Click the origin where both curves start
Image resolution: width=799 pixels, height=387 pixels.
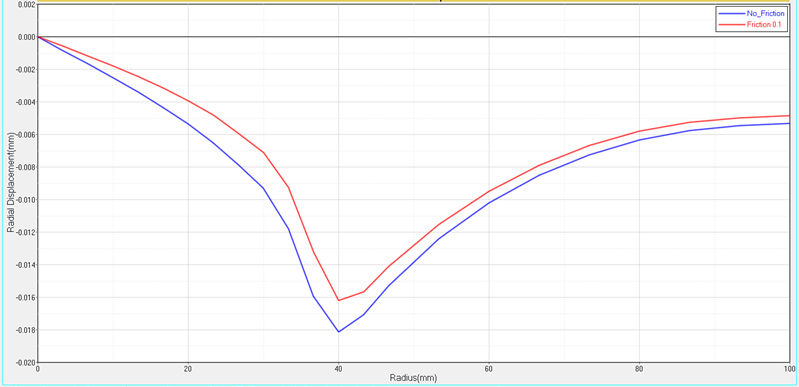(38, 37)
